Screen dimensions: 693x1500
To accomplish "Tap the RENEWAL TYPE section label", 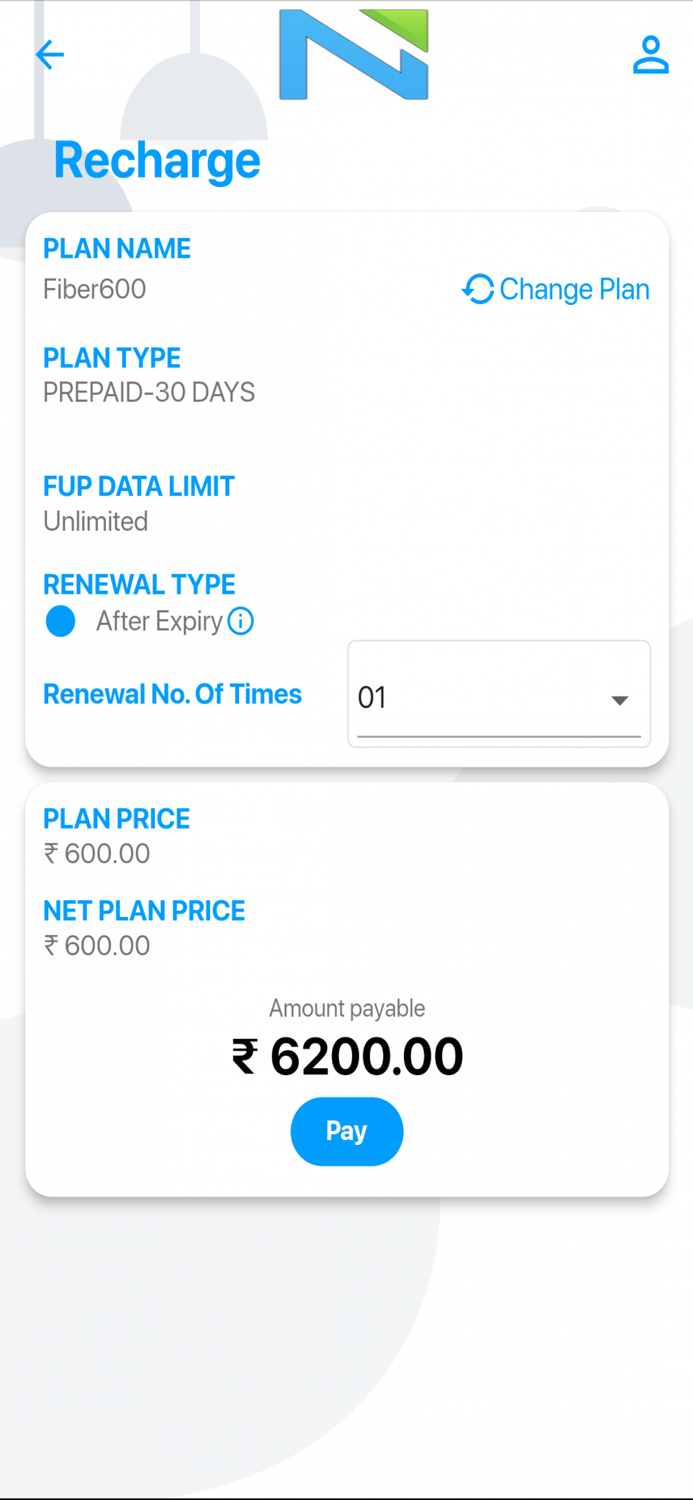I will [138, 584].
